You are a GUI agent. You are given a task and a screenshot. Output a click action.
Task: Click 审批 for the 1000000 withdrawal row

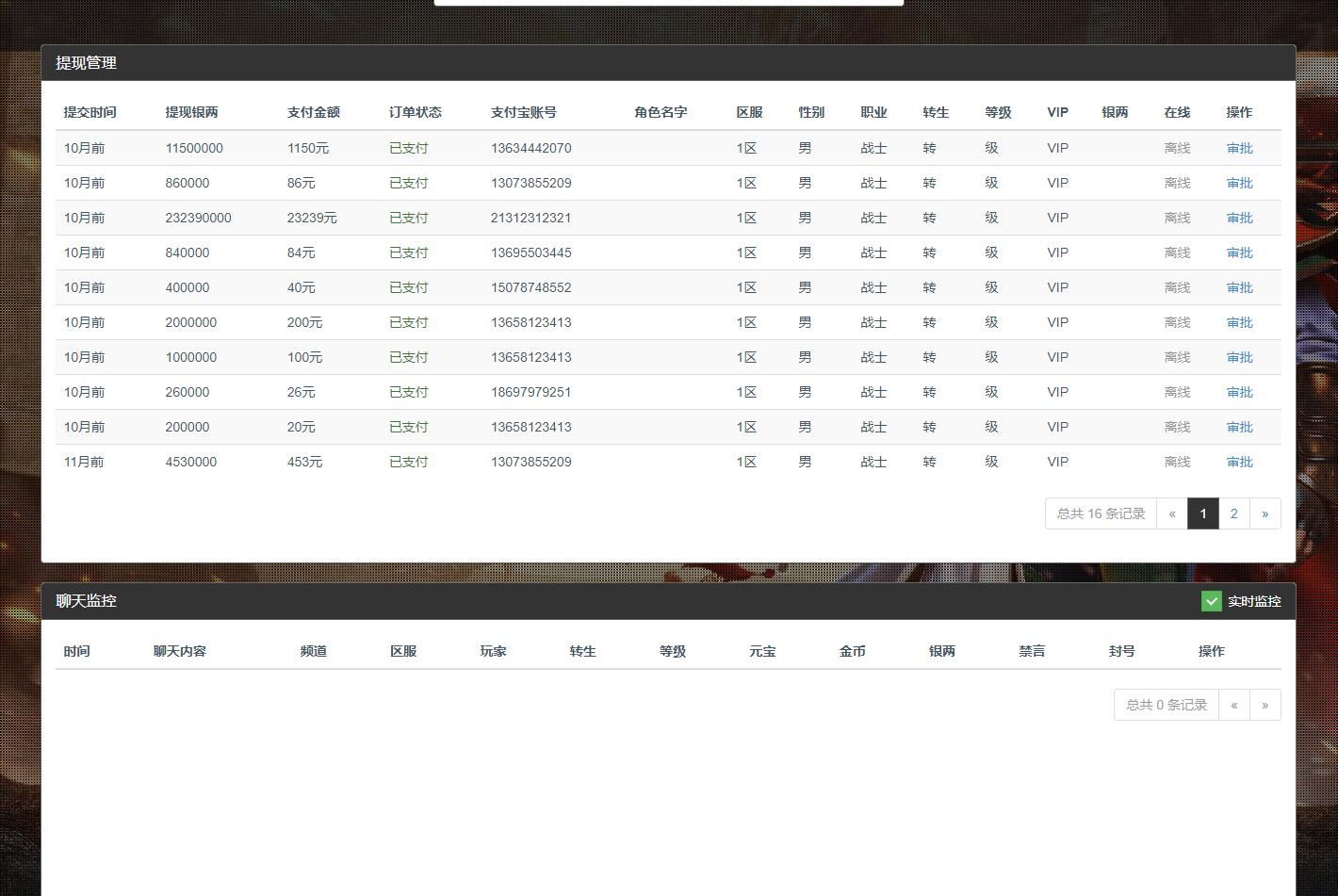(1239, 357)
